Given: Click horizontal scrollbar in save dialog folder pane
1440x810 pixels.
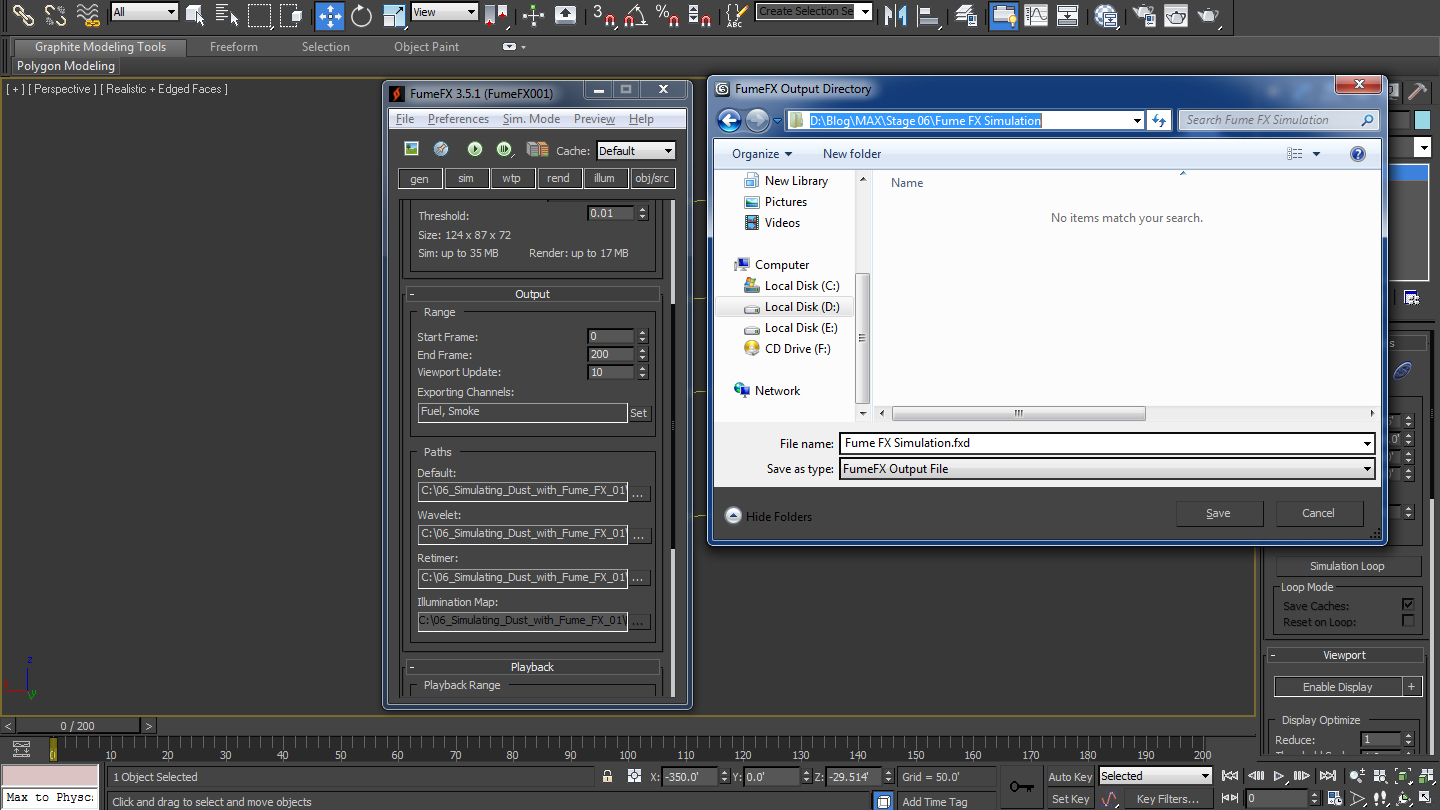Looking at the screenshot, I should 1018,413.
